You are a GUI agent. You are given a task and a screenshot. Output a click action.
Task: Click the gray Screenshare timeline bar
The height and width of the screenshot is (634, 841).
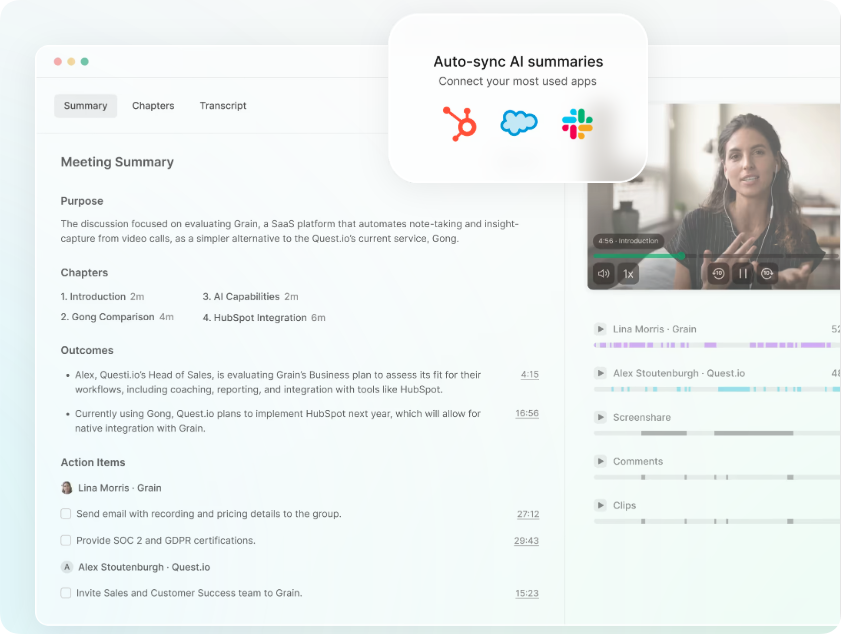click(x=717, y=433)
